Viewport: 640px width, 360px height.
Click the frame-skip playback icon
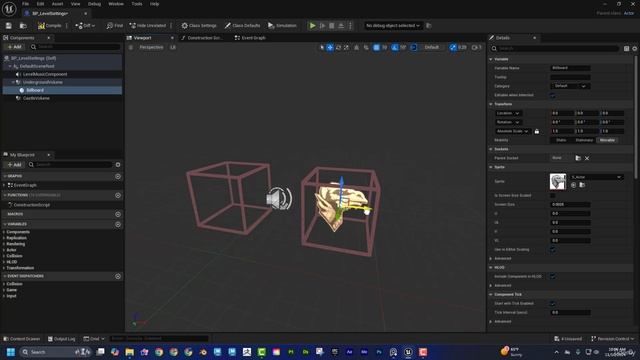(x=322, y=25)
